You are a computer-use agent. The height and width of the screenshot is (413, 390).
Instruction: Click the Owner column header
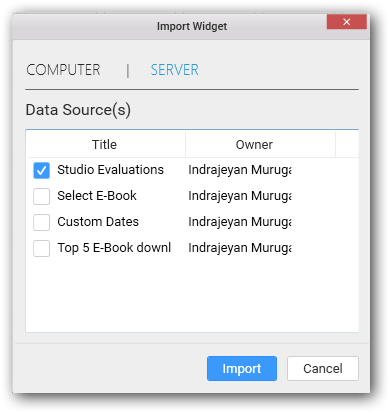[254, 145]
